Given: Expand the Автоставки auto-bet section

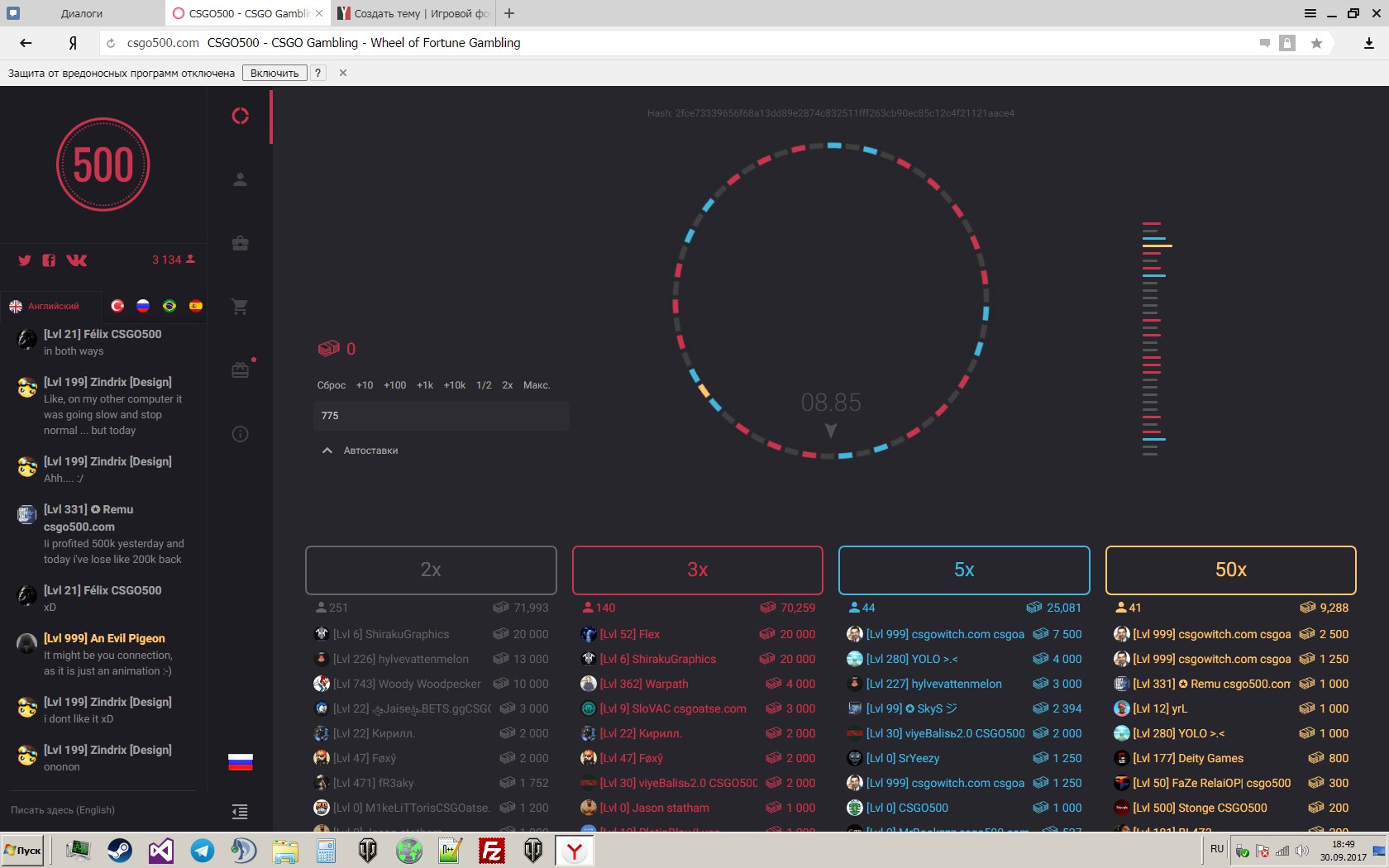Looking at the screenshot, I should (x=360, y=451).
